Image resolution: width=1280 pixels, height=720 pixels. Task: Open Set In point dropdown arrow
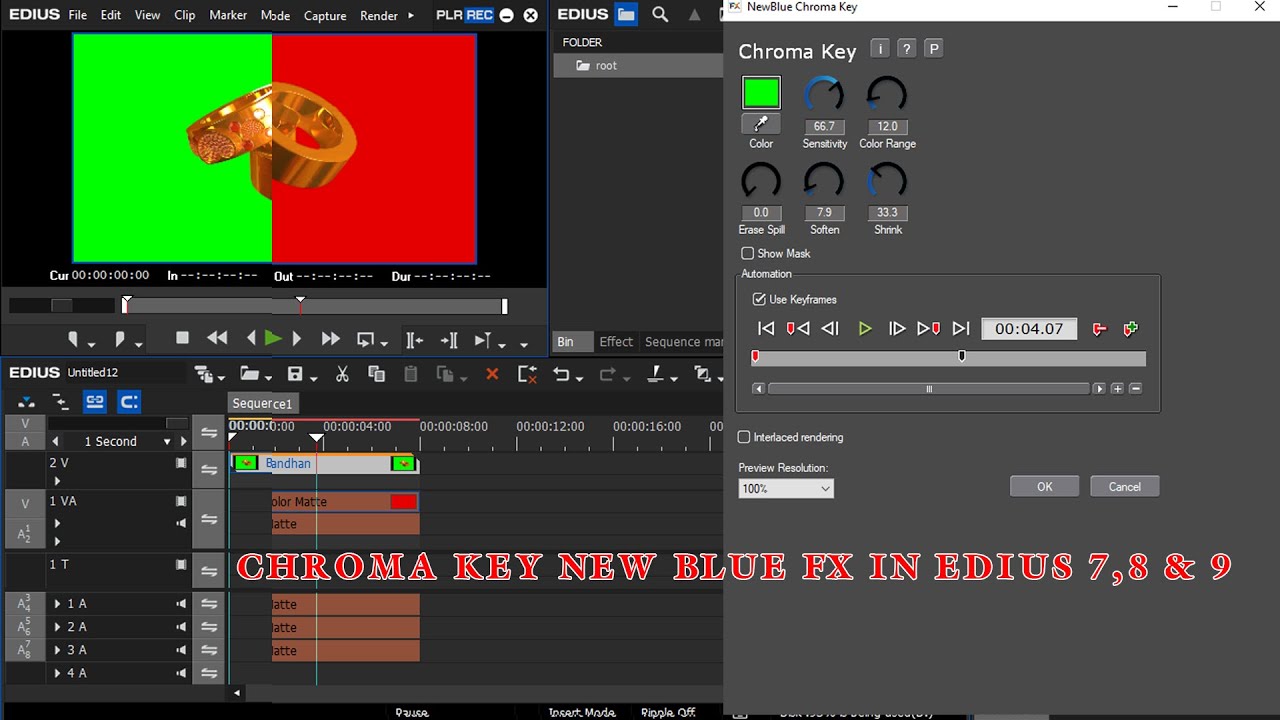click(x=91, y=344)
